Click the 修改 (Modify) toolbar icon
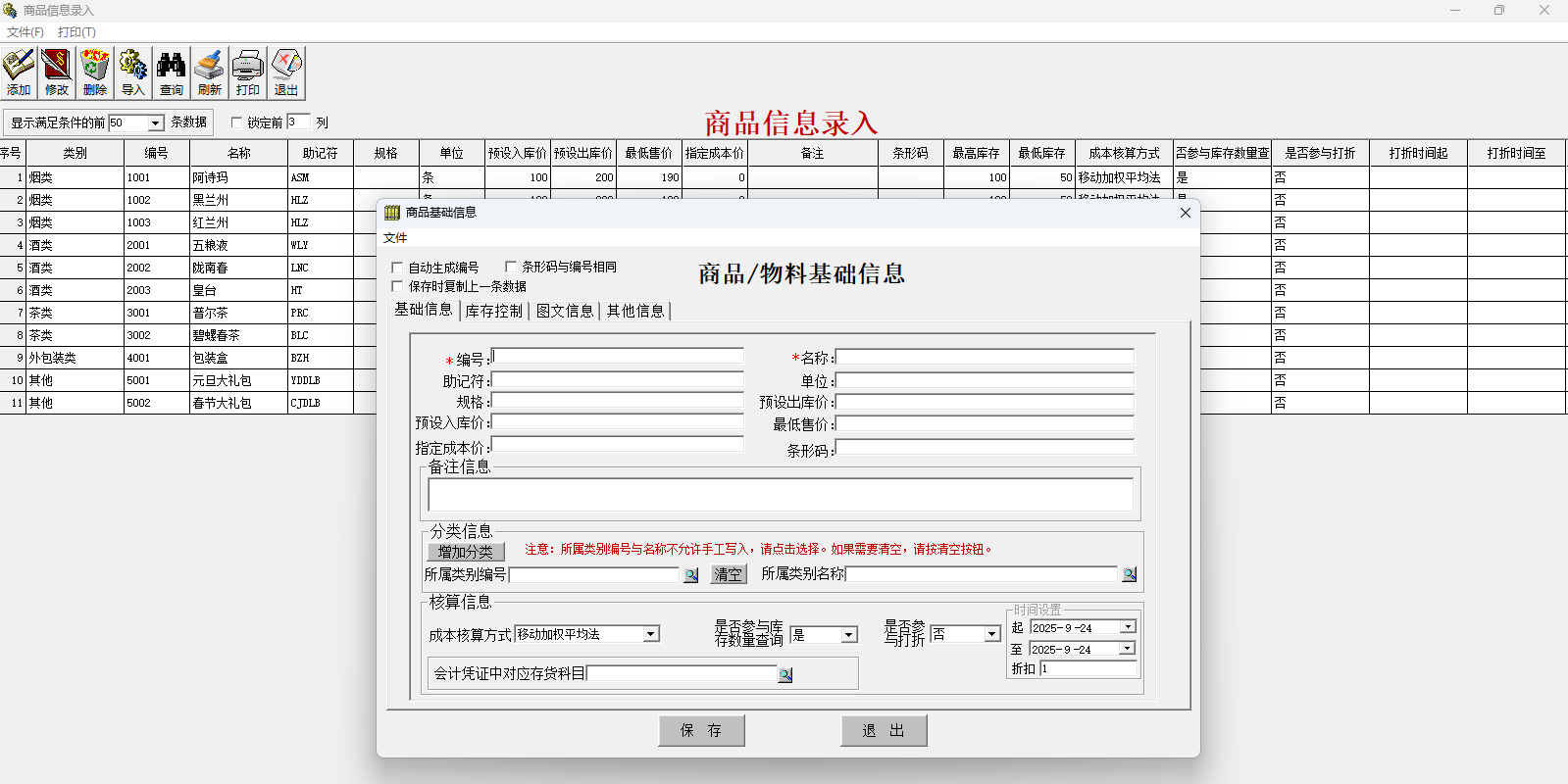Viewport: 1568px width, 784px height. [57, 73]
